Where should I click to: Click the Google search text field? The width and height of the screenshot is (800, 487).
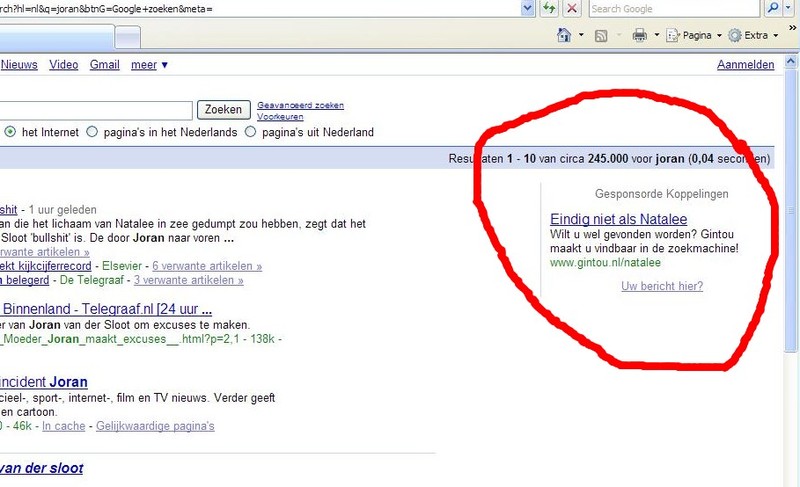point(96,110)
